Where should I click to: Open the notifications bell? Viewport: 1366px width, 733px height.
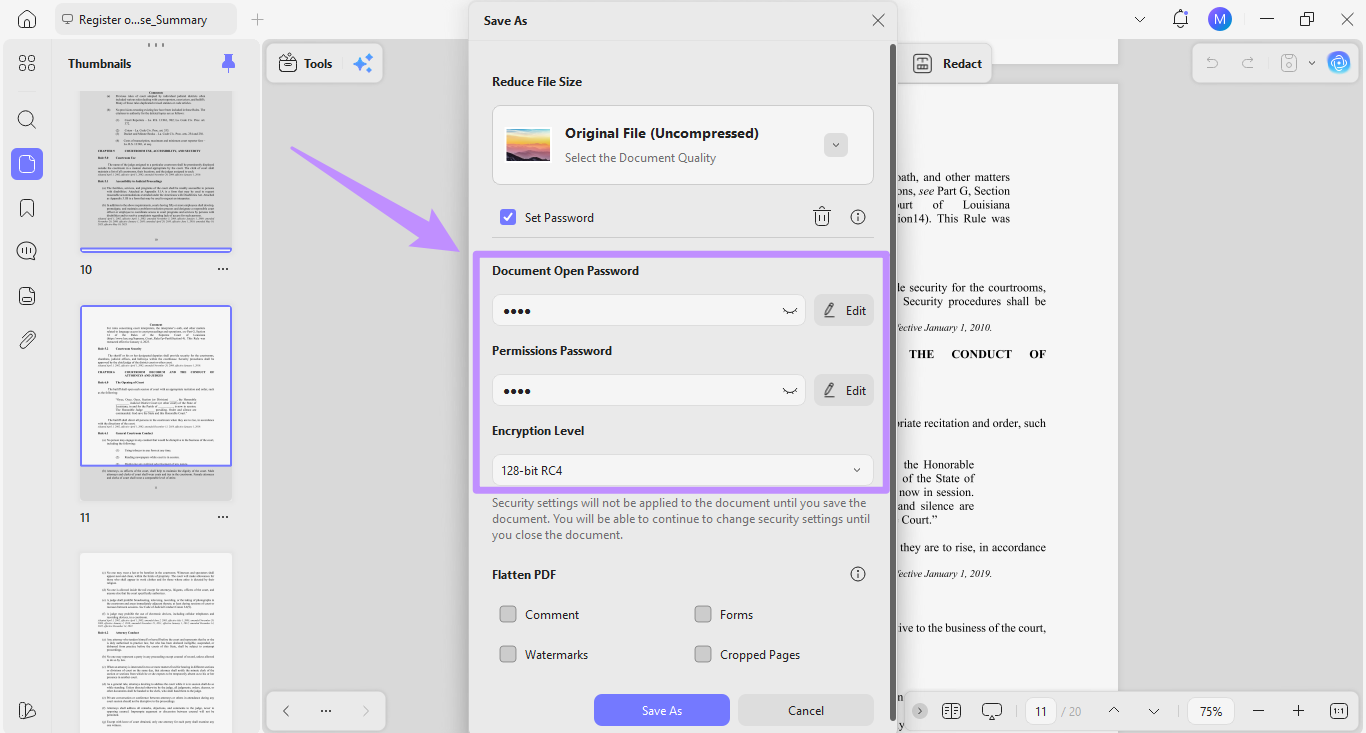1180,19
